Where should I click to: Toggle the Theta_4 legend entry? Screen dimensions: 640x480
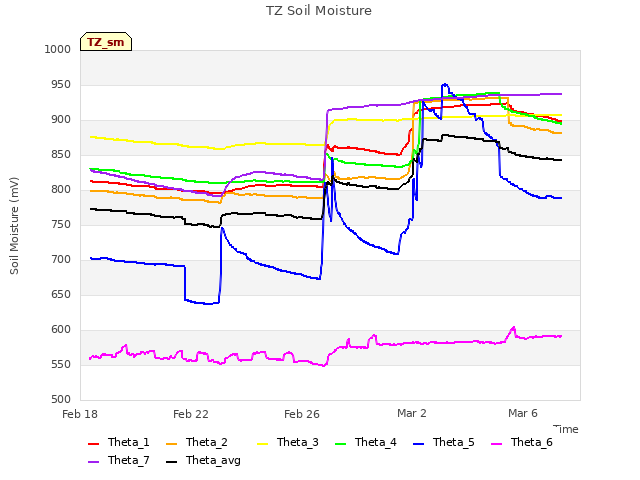(366, 442)
